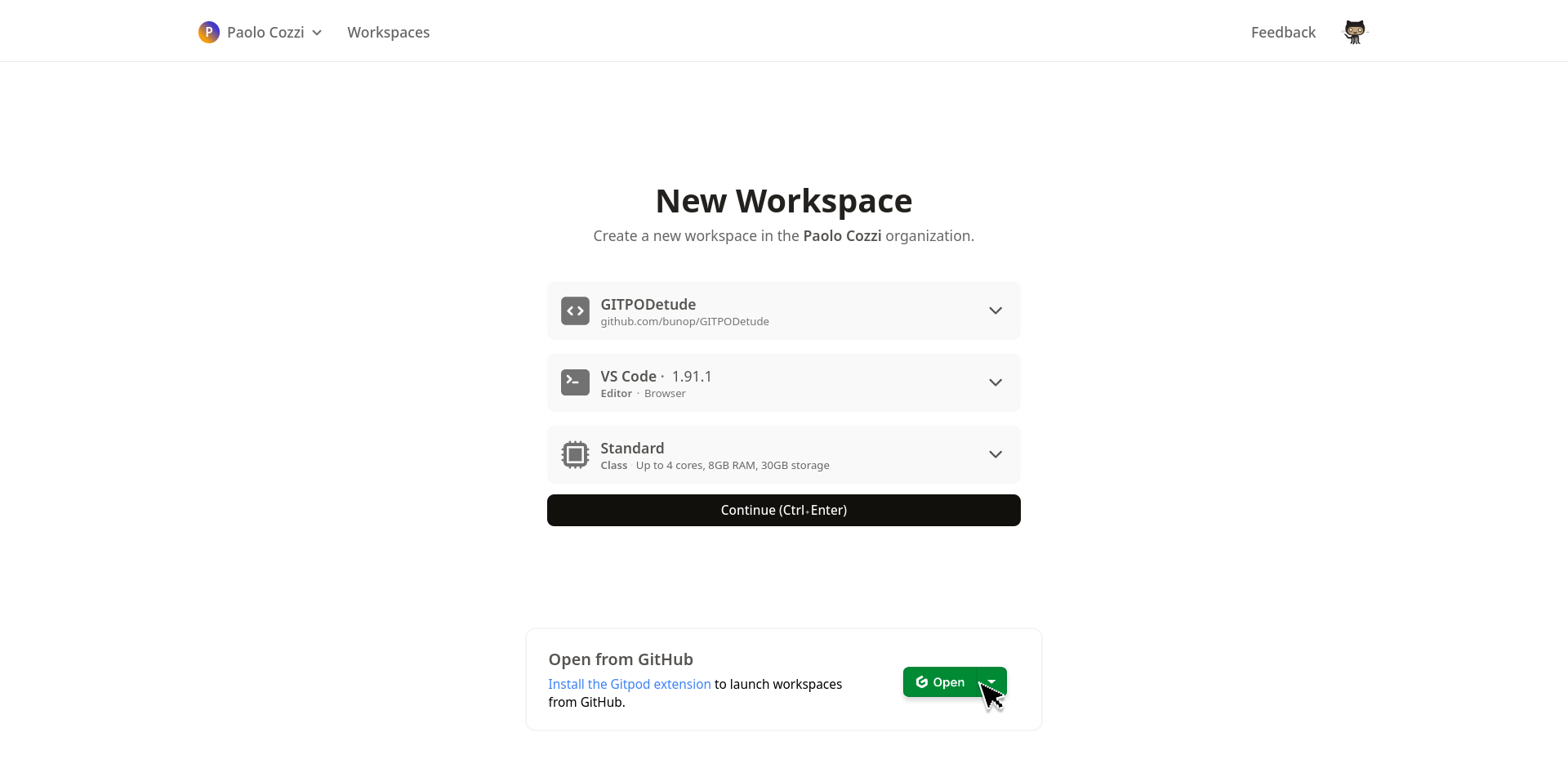Screen dimensions: 1568x764
Task: Go to Workspaces page
Action: point(388,33)
